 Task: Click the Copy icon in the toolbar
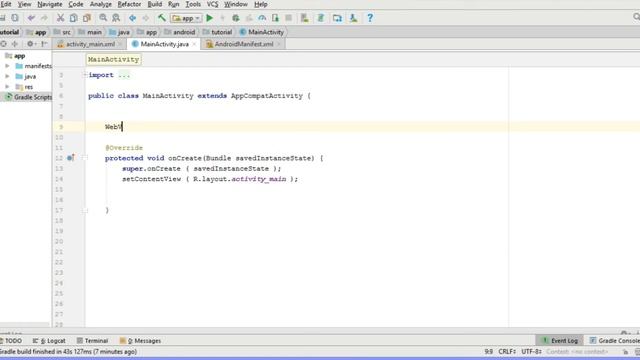pyautogui.click(x=73, y=18)
